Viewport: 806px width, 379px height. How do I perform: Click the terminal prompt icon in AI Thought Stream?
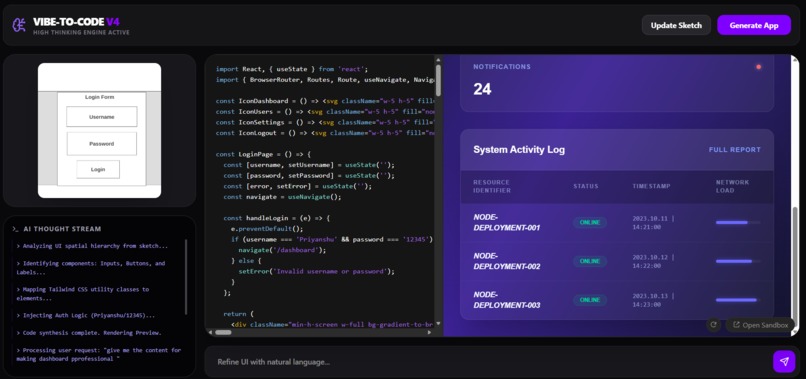tap(16, 229)
